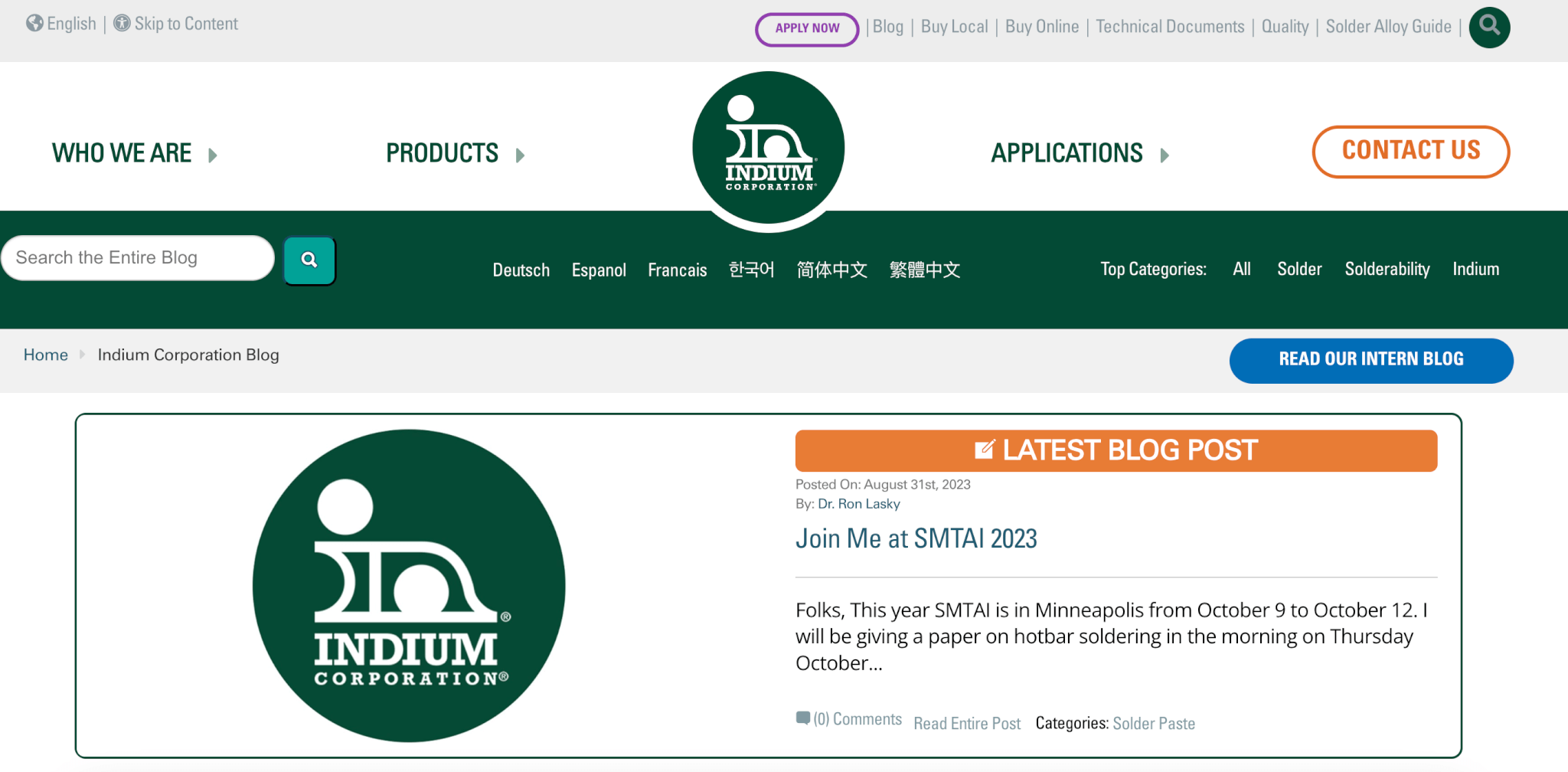
Task: Click the Search the Entire Blog field
Action: (138, 258)
